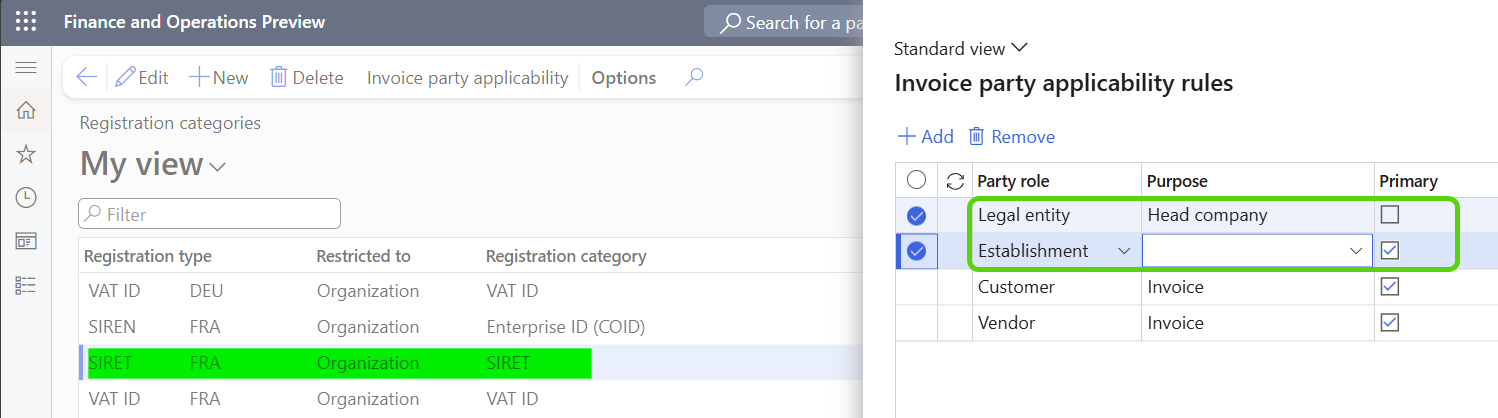The image size is (1498, 418).
Task: Click the Edit button
Action: coord(141,77)
